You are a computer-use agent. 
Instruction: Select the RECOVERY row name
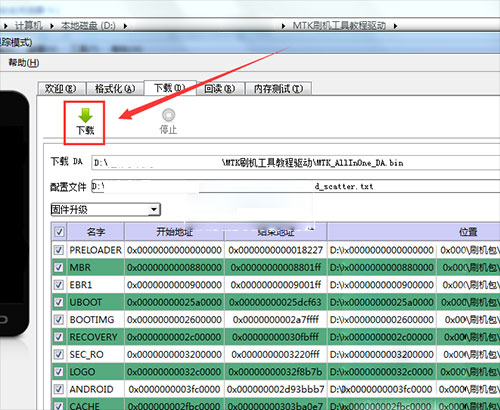[x=93, y=337]
